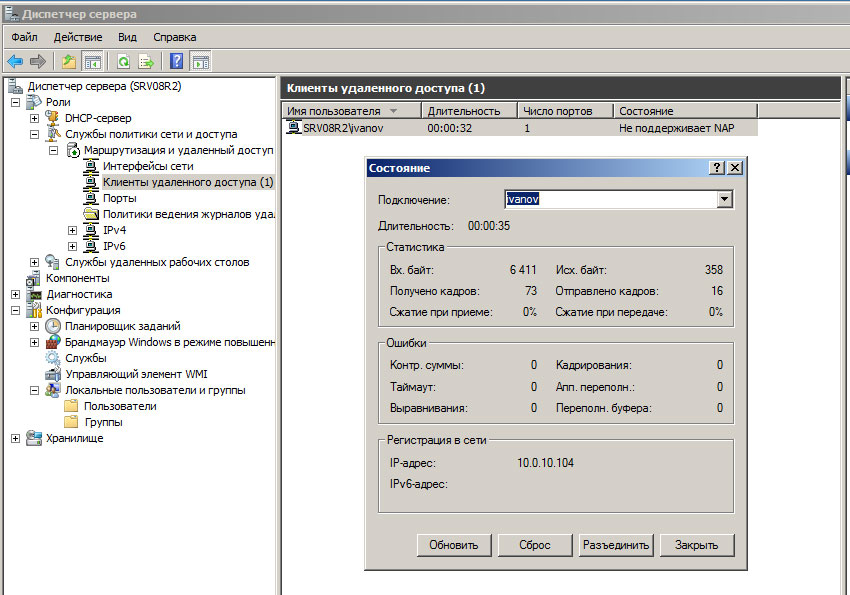
Task: Click the dialog's question mark help button
Action: click(x=717, y=168)
